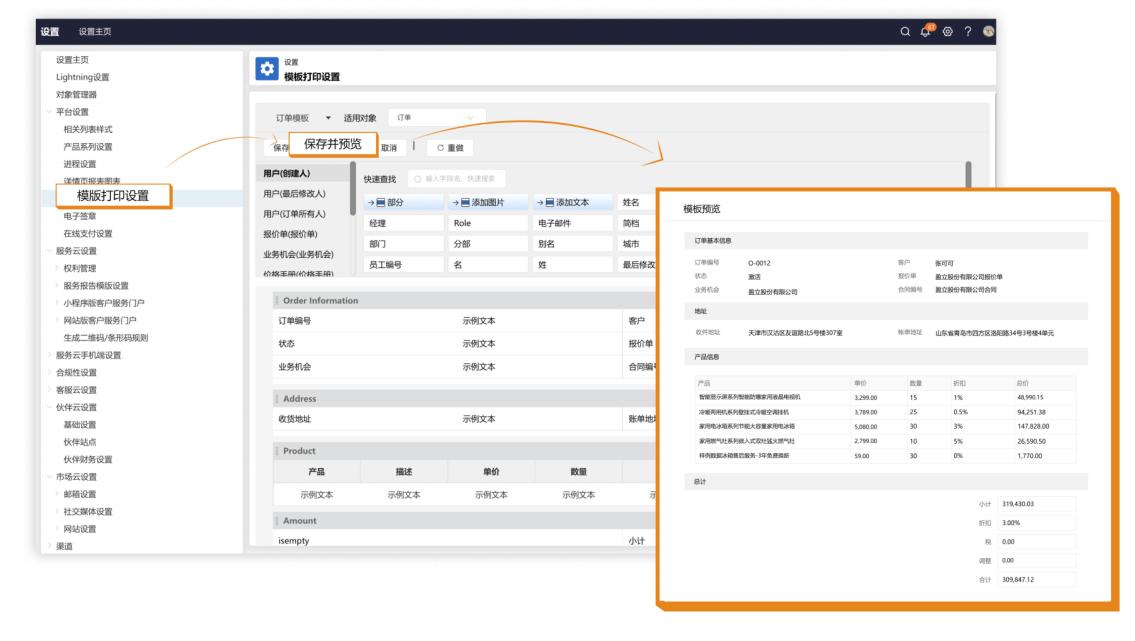Select 对象管理器 in the sidebar
Image resolution: width=1135 pixels, height=641 pixels.
point(76,95)
